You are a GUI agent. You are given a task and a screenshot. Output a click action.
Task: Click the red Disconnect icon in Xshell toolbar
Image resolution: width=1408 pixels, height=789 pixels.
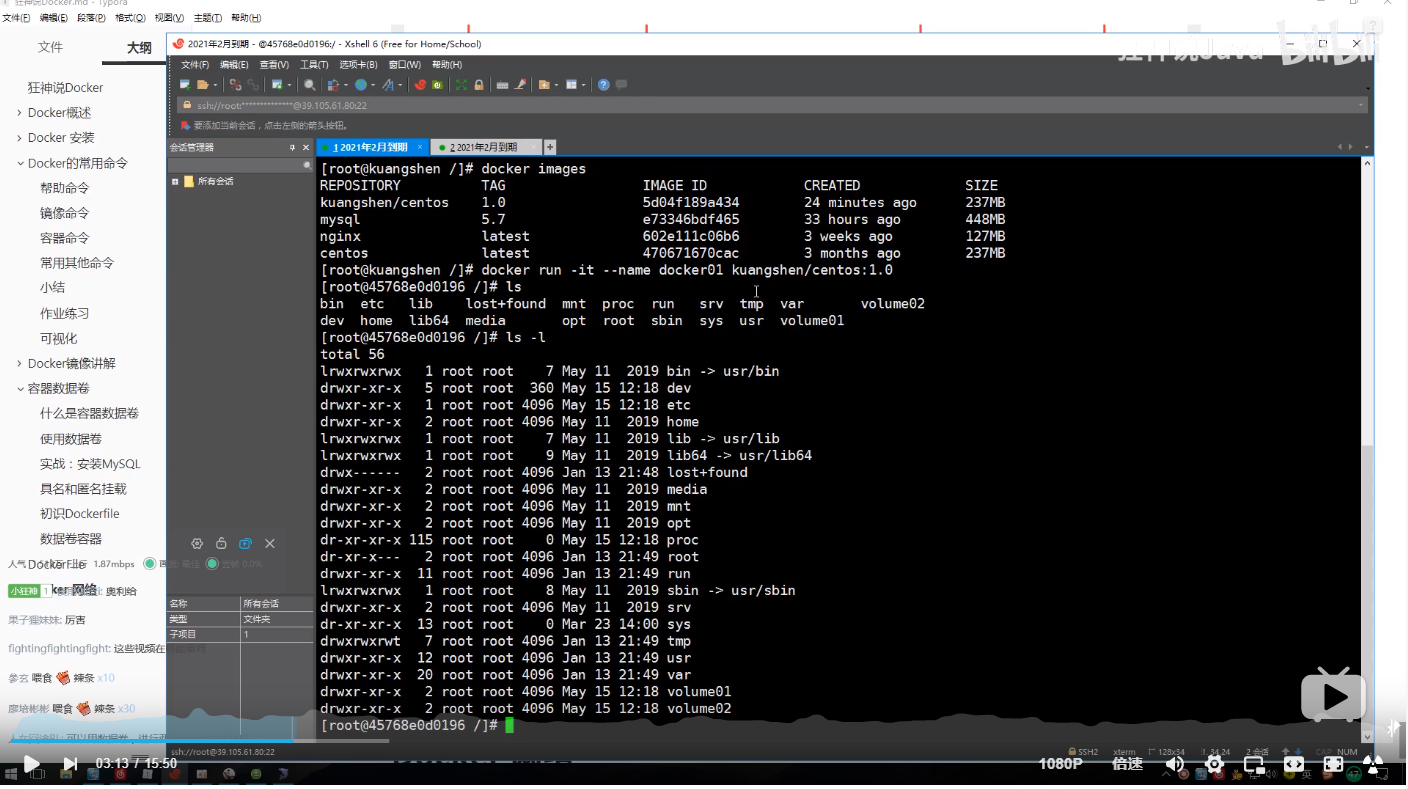235,85
